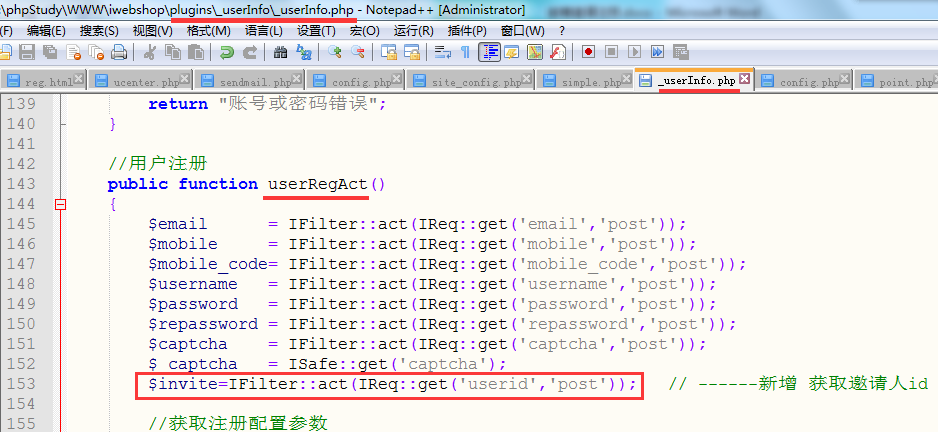Image resolution: width=938 pixels, height=432 pixels.
Task: Close the ucenter.php tab
Action: pos(185,78)
